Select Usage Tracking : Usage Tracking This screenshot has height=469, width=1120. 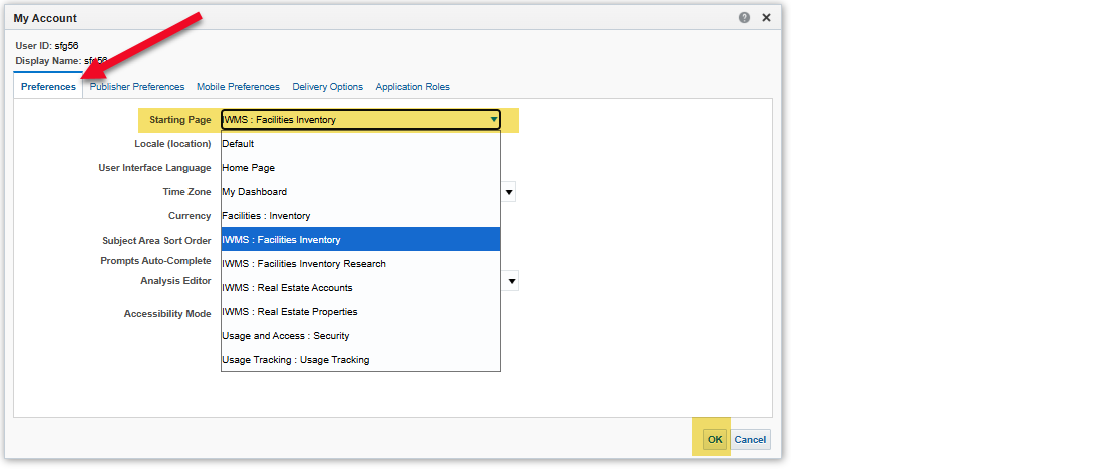pos(360,360)
